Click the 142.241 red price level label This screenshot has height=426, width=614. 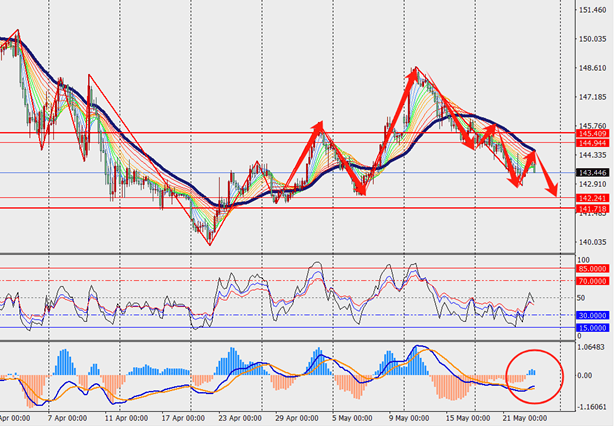coord(589,198)
